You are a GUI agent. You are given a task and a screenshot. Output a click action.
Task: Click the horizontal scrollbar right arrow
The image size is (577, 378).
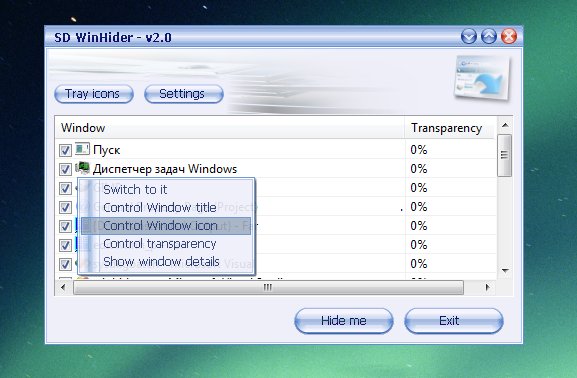[488, 287]
